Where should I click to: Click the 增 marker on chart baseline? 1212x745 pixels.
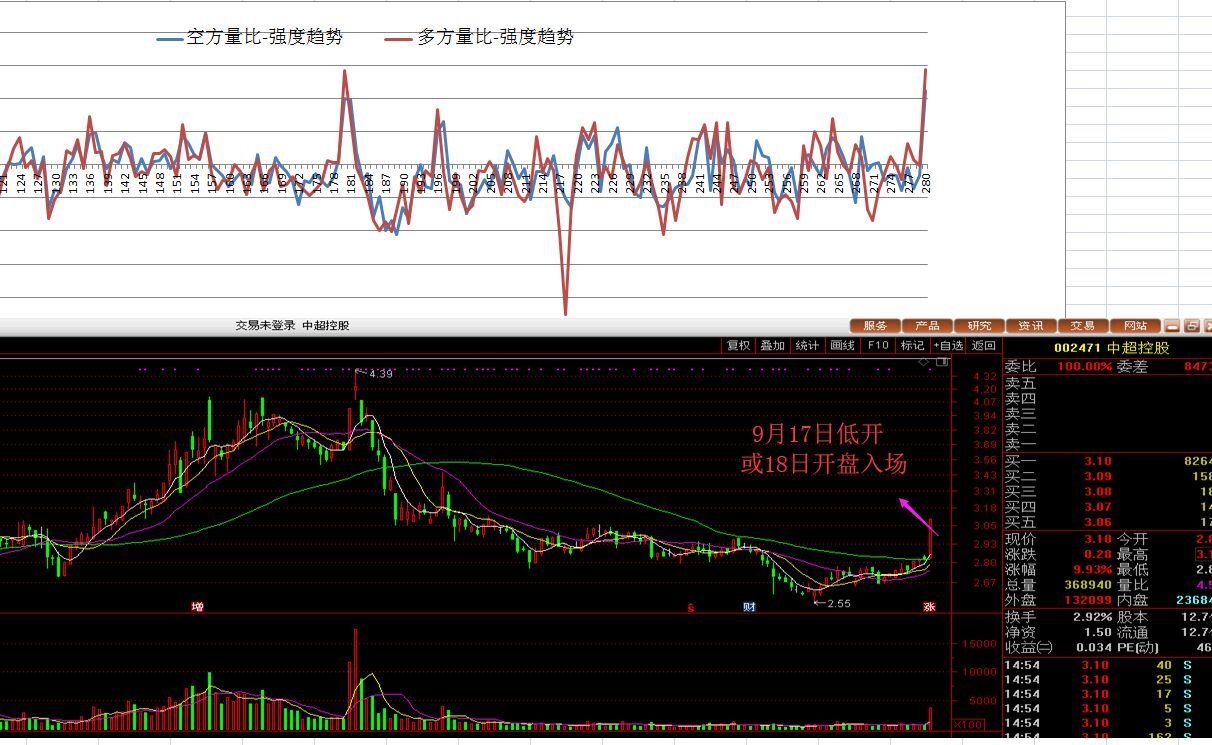[197, 607]
